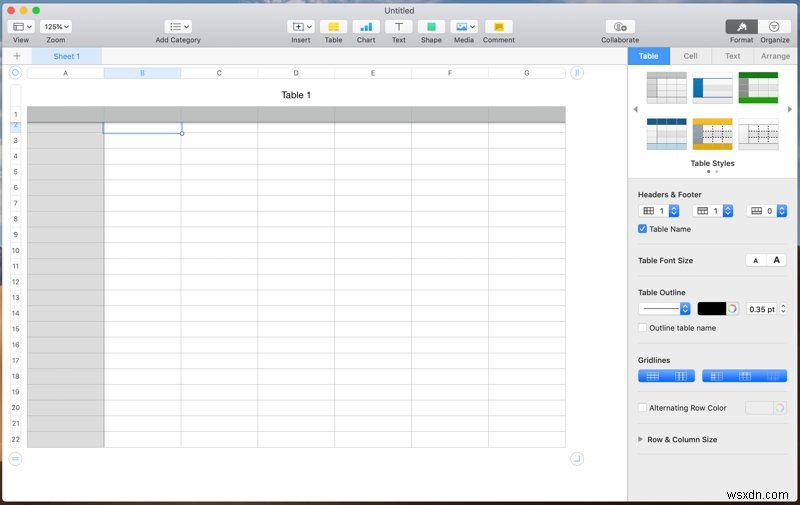
Task: Select row 10 header
Action: [16, 250]
